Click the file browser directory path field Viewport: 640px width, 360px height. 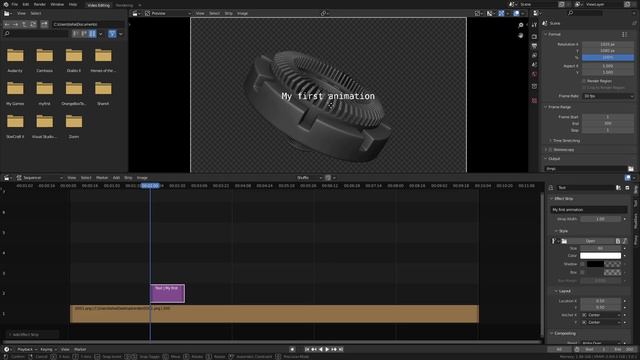pos(87,24)
